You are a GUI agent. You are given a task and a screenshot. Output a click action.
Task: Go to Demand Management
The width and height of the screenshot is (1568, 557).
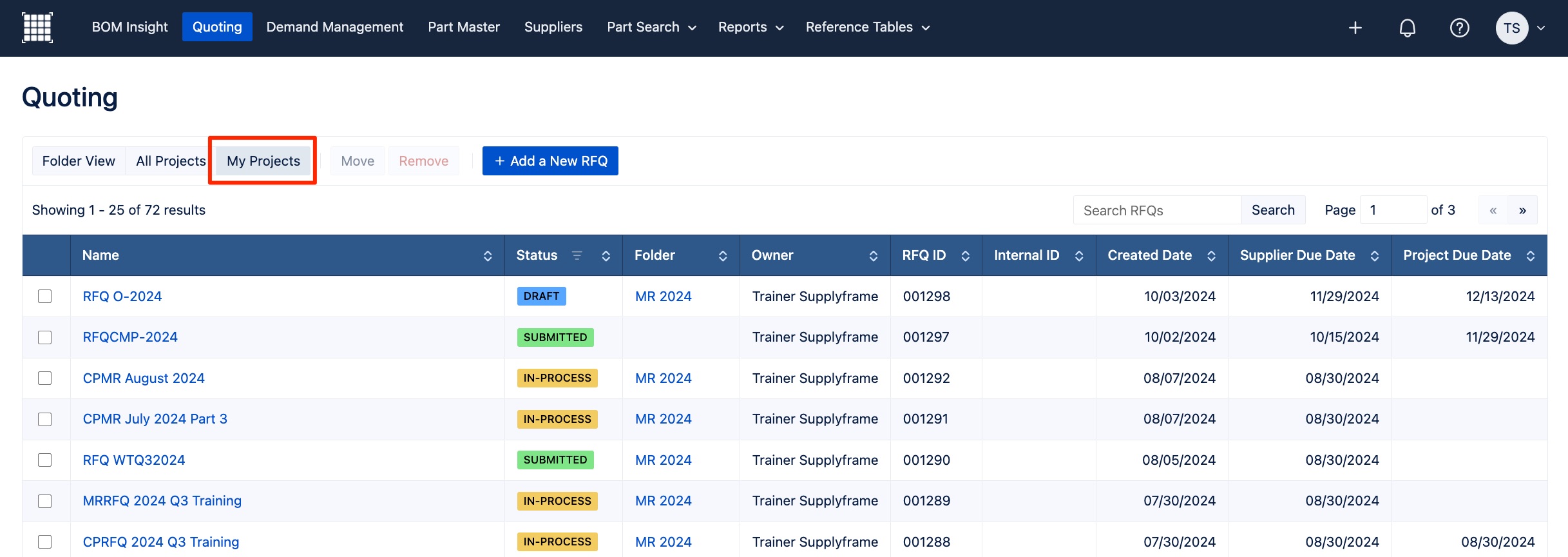pos(334,27)
